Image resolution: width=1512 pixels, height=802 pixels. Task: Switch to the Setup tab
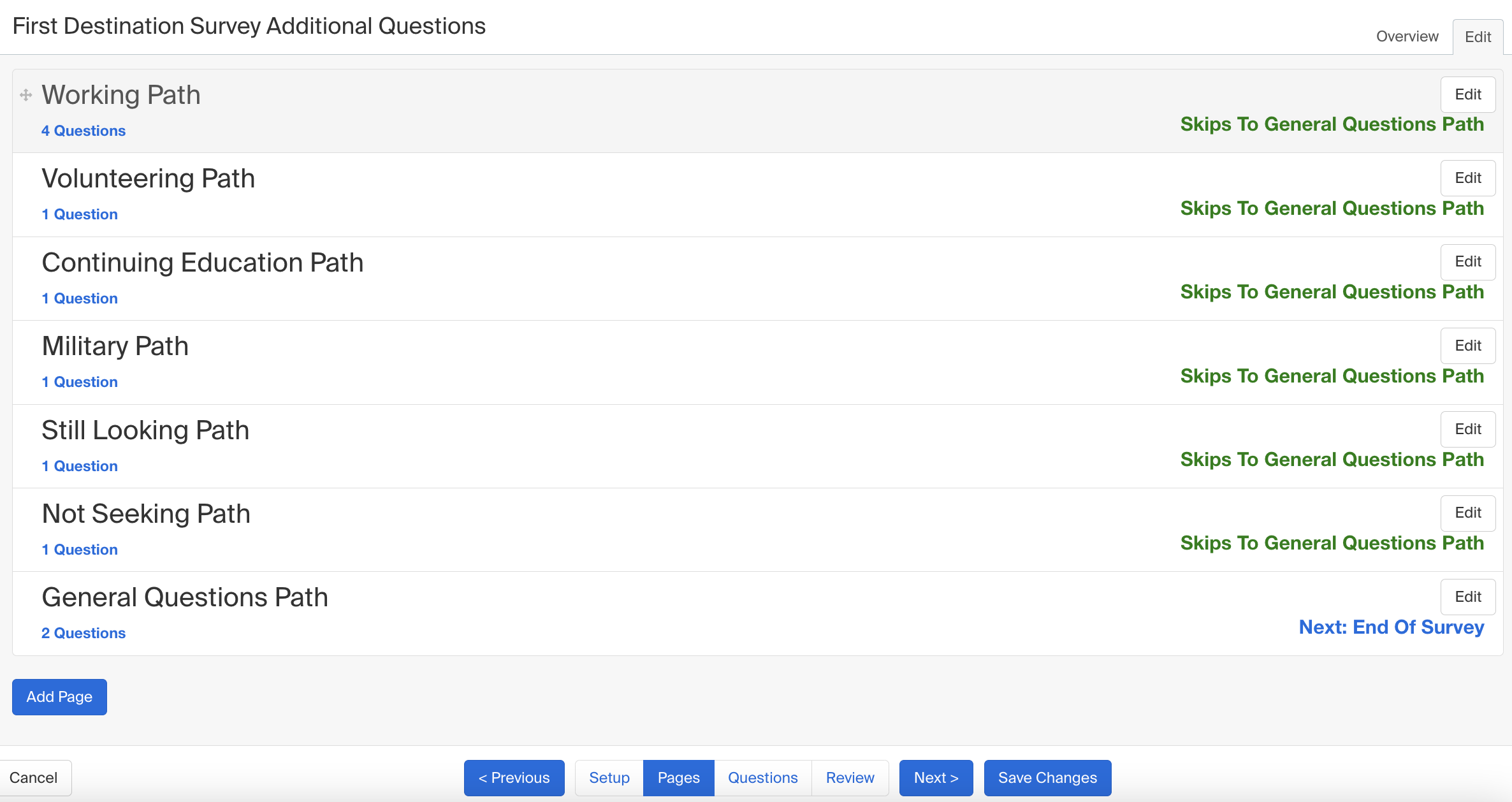(x=609, y=778)
